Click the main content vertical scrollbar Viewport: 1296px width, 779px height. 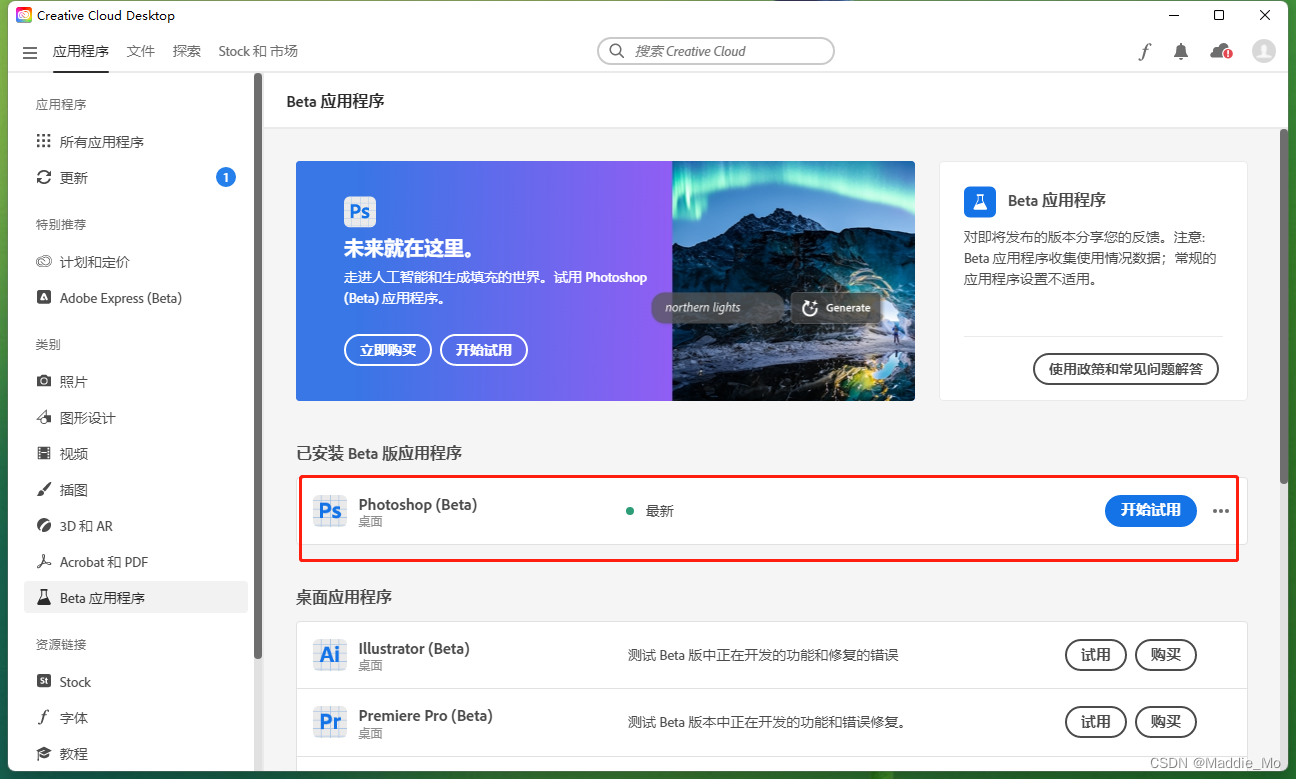point(1284,306)
